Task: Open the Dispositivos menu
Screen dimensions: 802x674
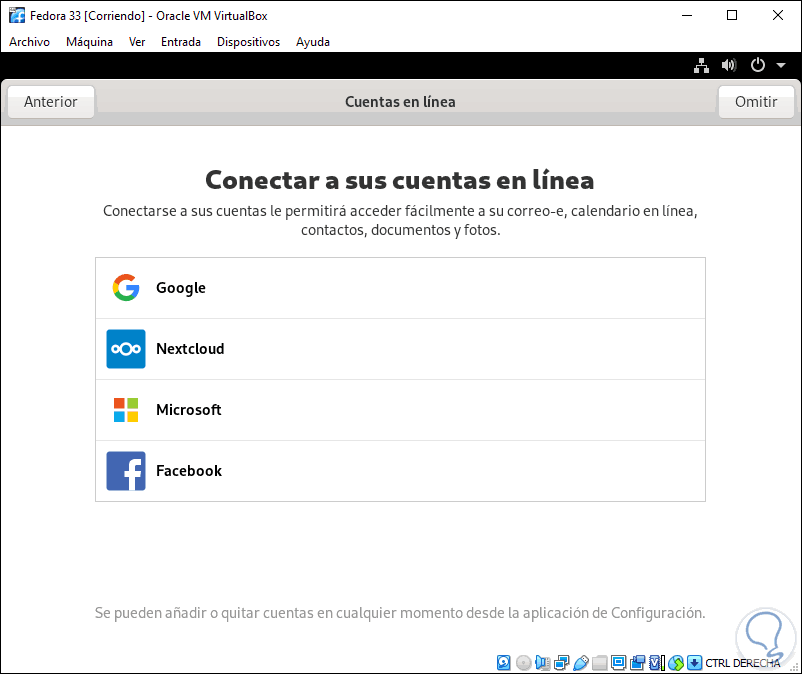Action: click(x=248, y=42)
